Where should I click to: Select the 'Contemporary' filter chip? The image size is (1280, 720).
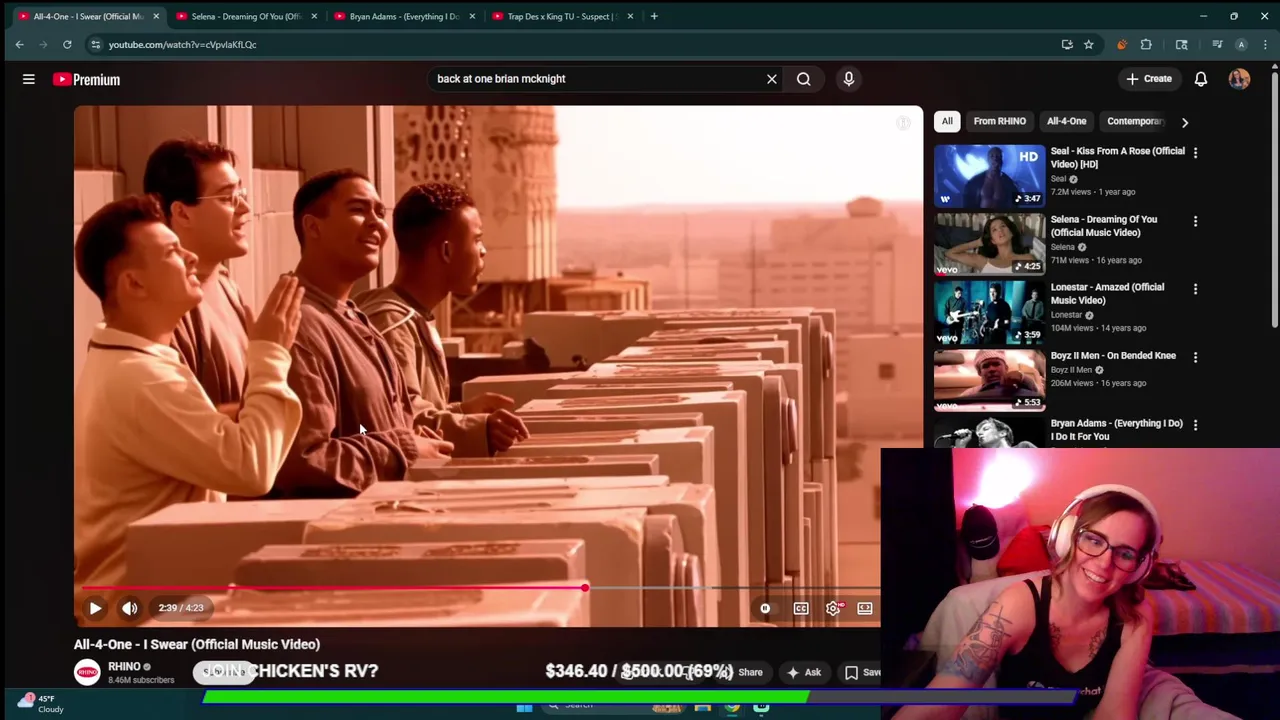(1134, 121)
